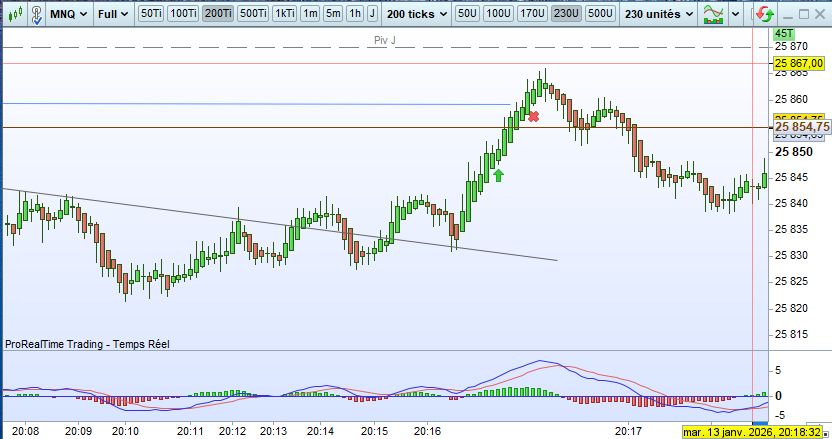Click the 25 830 price axis label

coord(791,255)
